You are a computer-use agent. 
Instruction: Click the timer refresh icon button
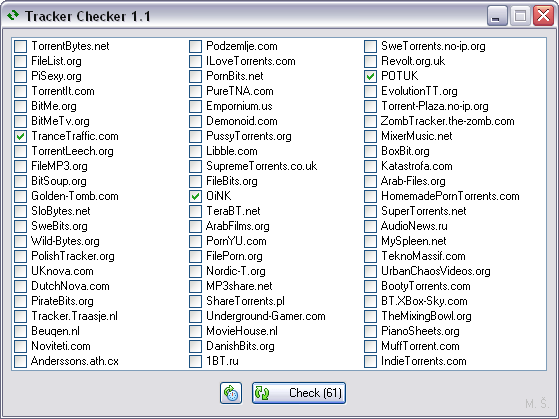[231, 393]
